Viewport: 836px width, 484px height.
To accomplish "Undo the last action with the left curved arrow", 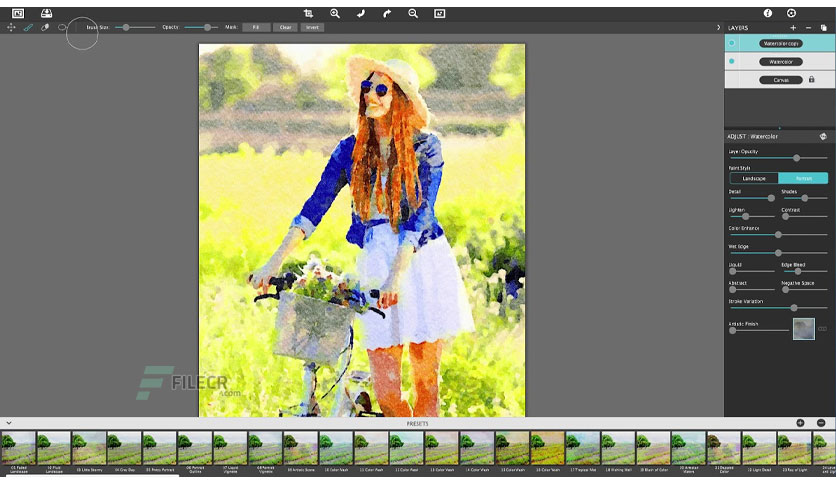I will 361,14.
